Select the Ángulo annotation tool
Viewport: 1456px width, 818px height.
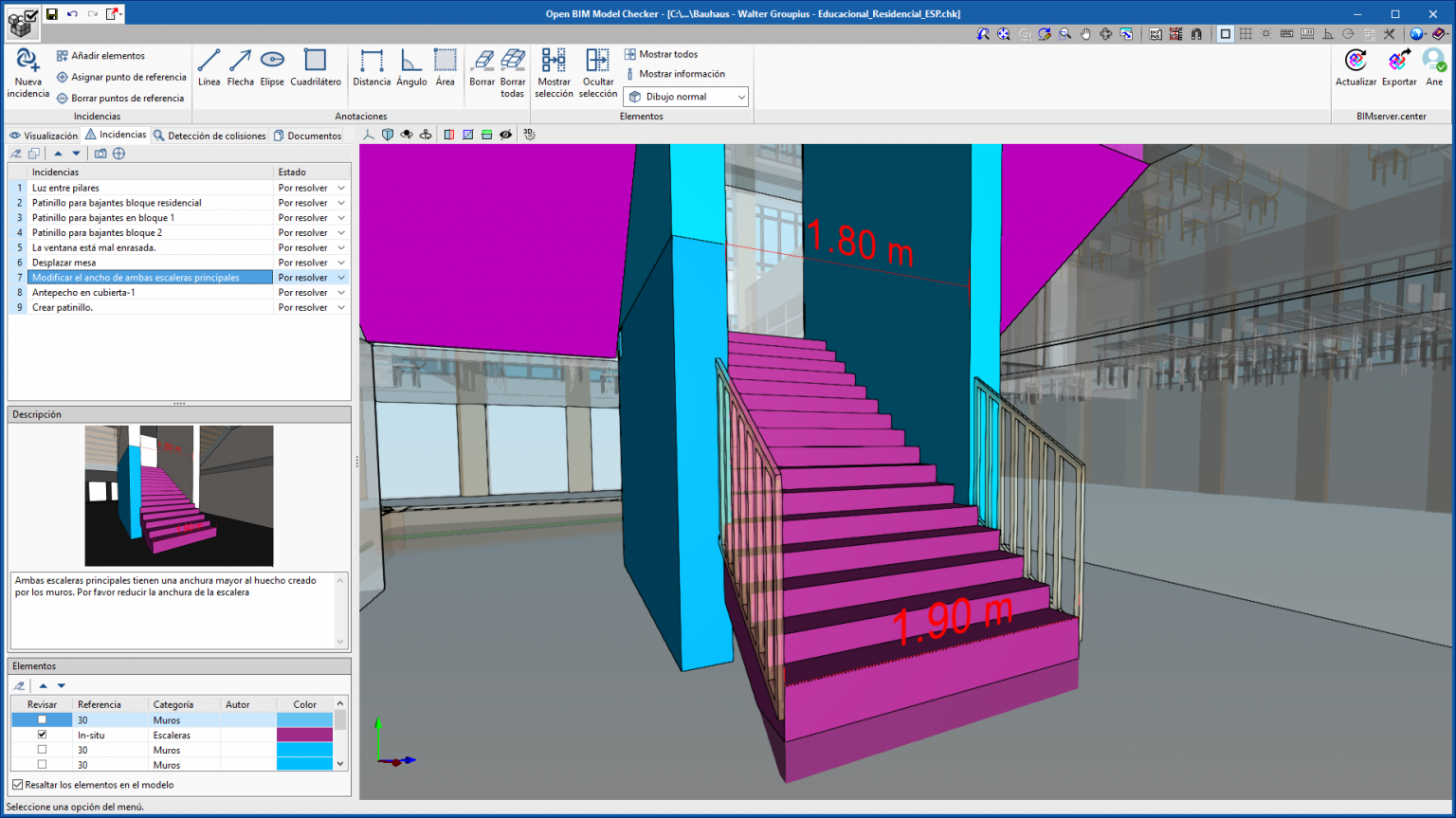click(x=410, y=67)
